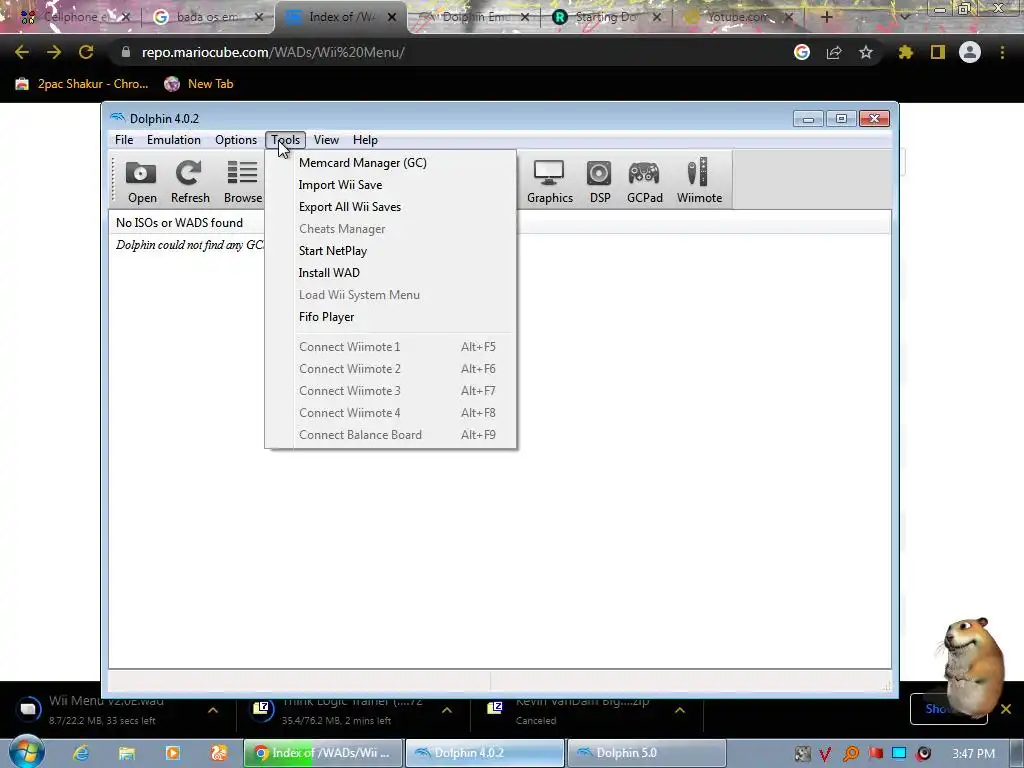Bookmark this page with star icon
The height and width of the screenshot is (768, 1024).
(x=865, y=52)
